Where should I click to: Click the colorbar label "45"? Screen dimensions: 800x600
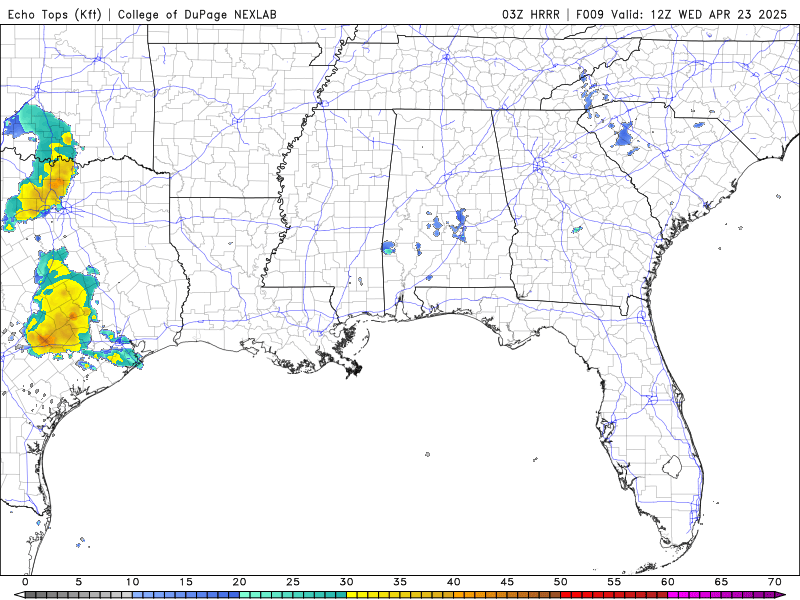click(507, 582)
